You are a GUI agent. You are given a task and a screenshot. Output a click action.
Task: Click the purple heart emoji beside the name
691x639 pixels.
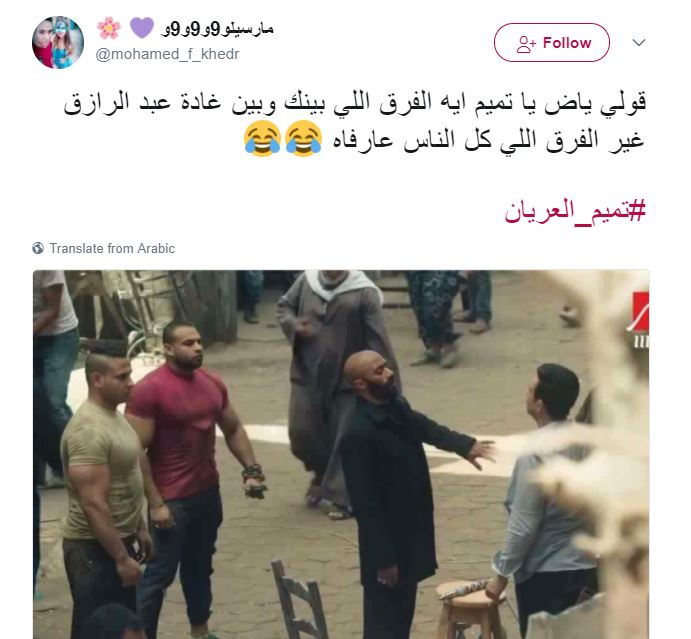click(x=141, y=27)
